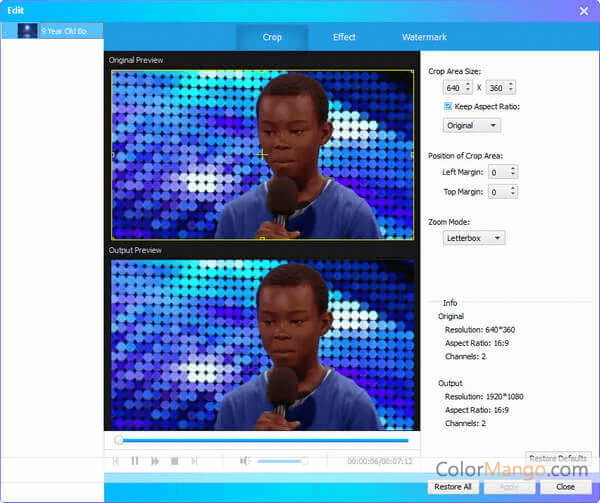The height and width of the screenshot is (503, 600).
Task: Click the Close button at bottom
Action: pyautogui.click(x=565, y=487)
